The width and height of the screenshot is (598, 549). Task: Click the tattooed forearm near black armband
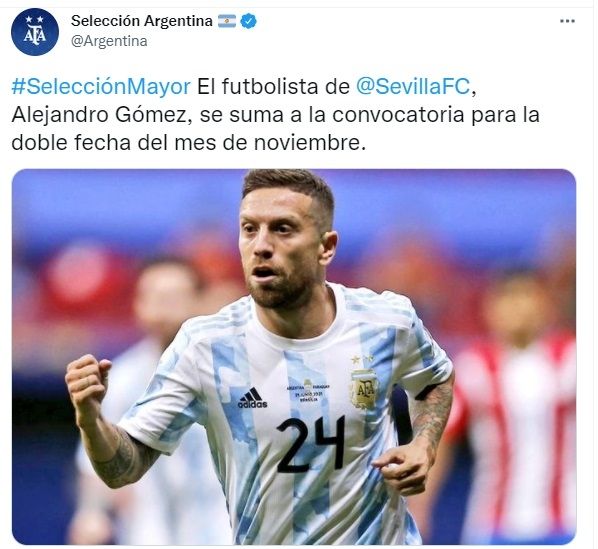pyautogui.click(x=433, y=414)
